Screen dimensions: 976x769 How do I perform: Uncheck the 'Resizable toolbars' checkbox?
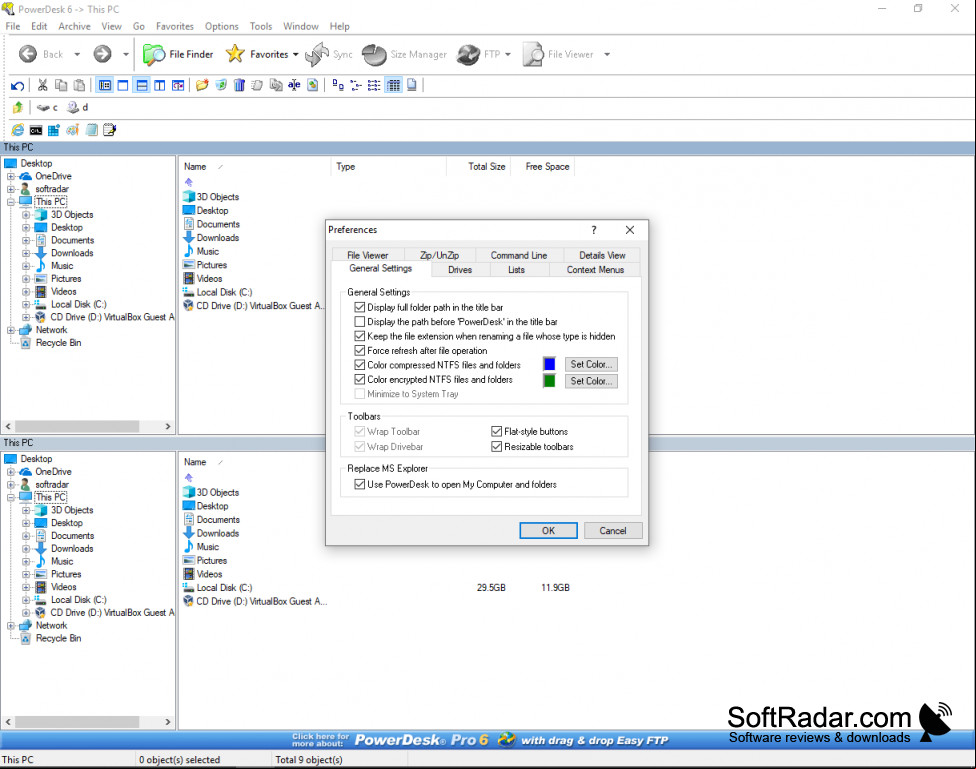496,446
